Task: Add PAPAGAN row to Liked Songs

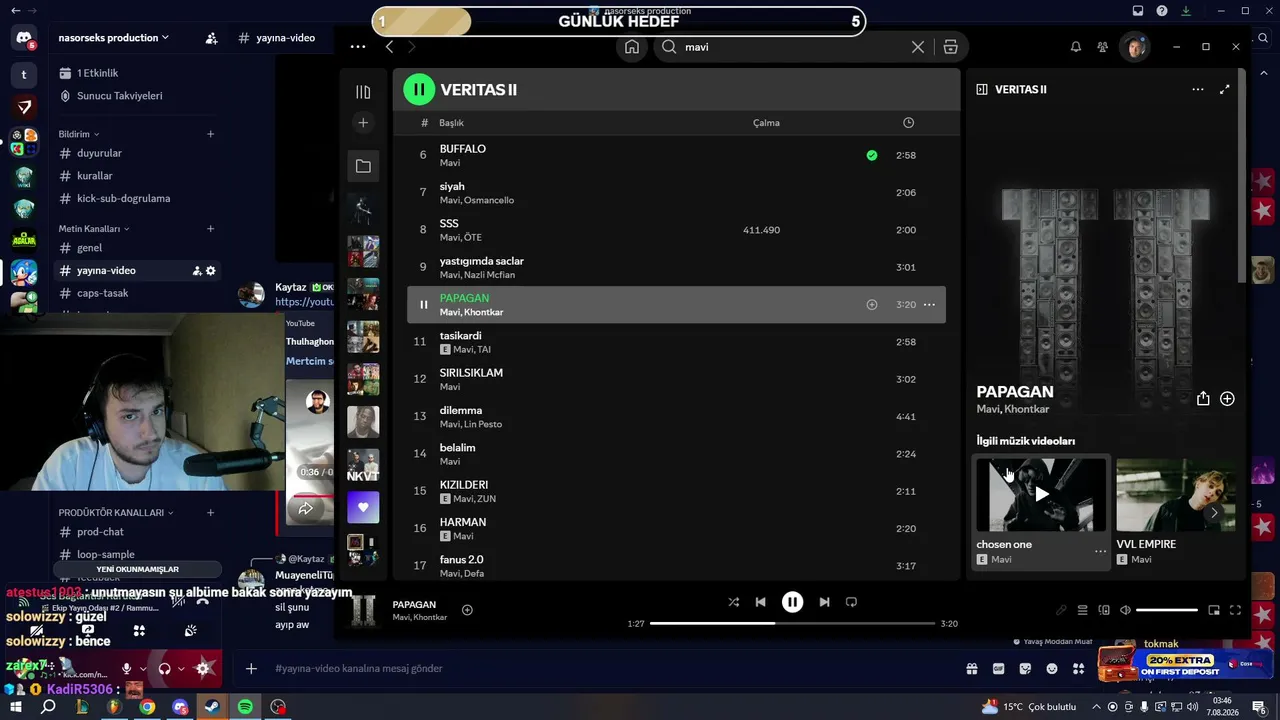Action: (x=872, y=304)
